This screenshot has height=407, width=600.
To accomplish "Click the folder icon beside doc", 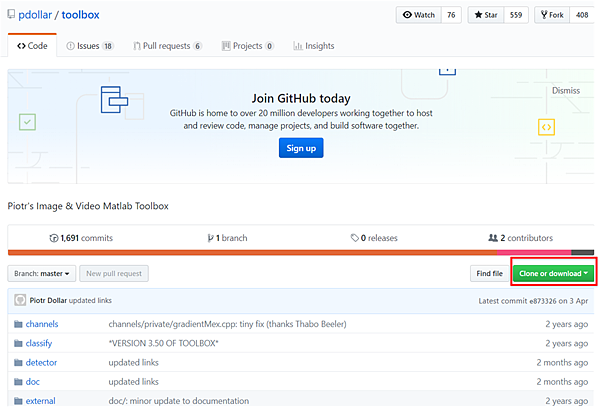I will 17,381.
